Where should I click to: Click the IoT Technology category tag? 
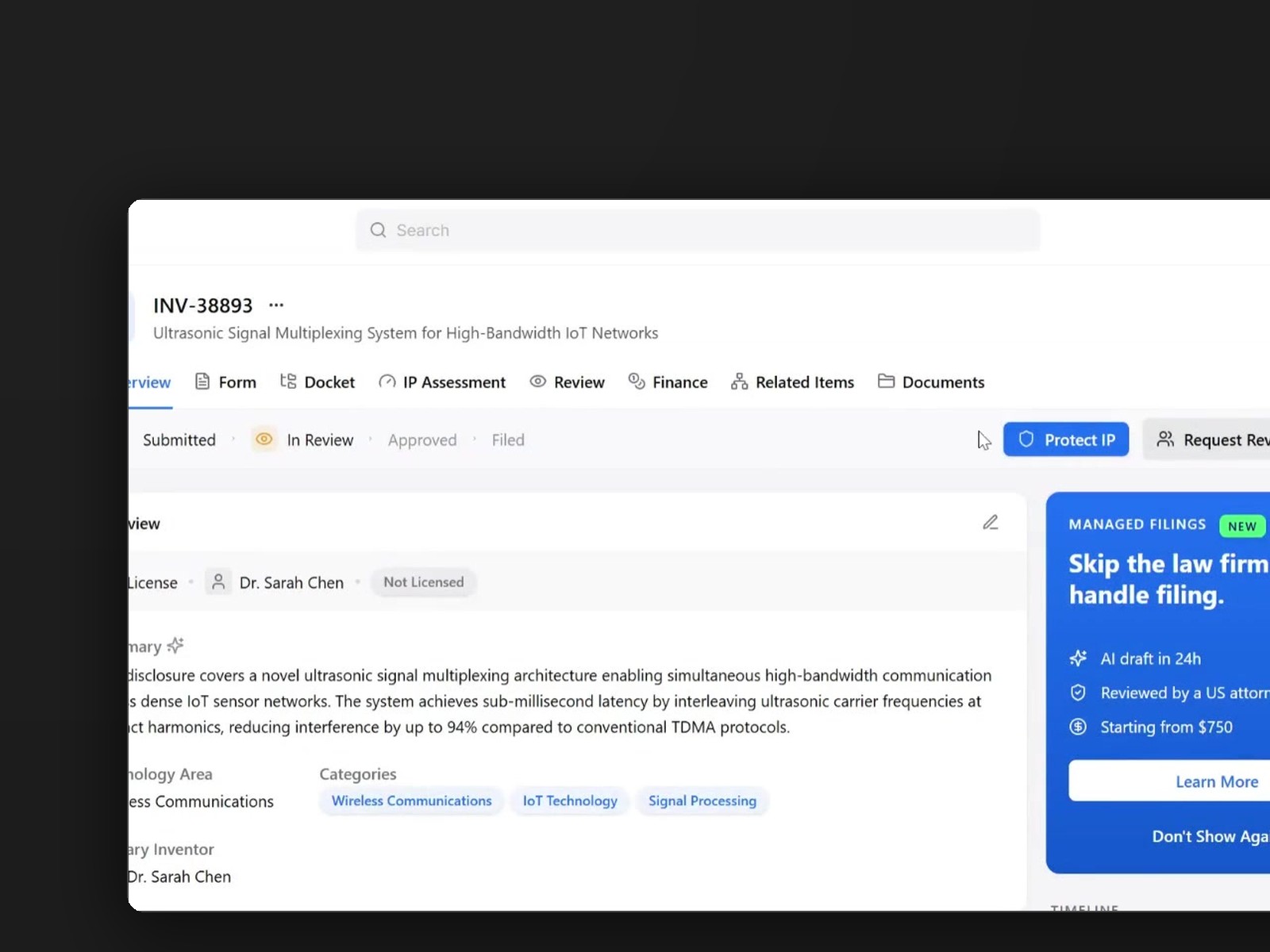click(x=570, y=801)
